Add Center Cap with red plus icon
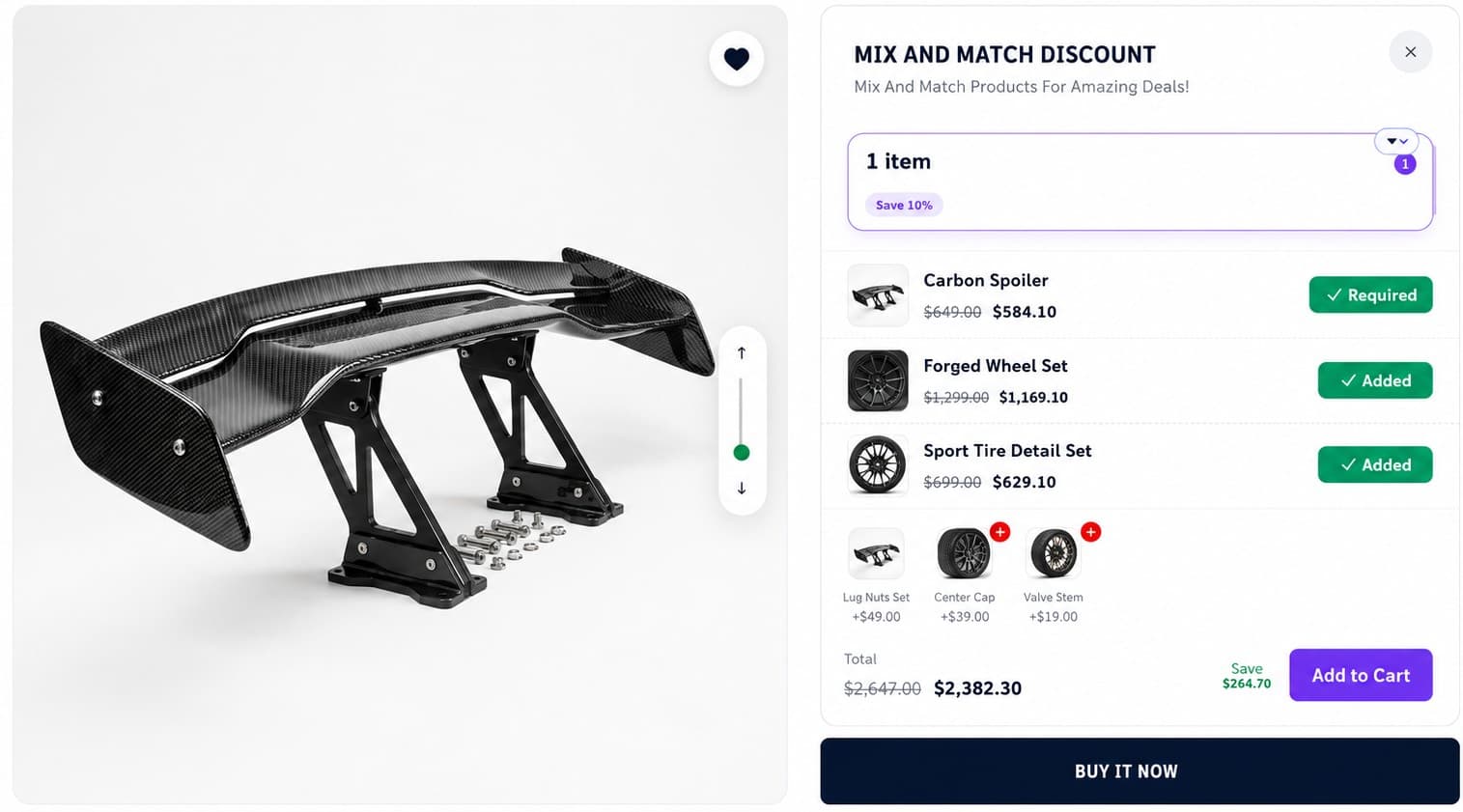Screen dimensions: 1463x812 999,532
